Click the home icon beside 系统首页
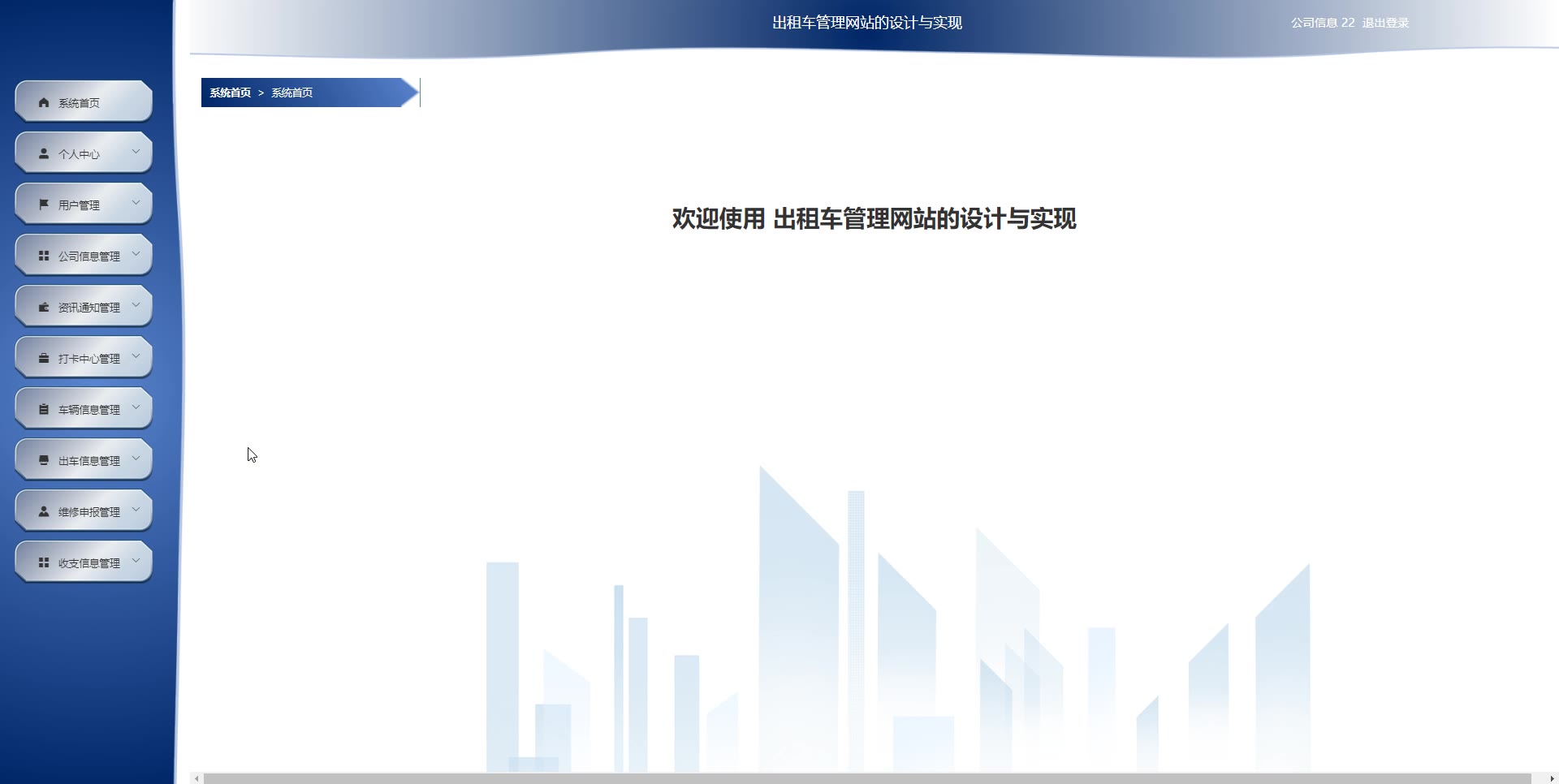The width and height of the screenshot is (1559, 784). tap(44, 102)
